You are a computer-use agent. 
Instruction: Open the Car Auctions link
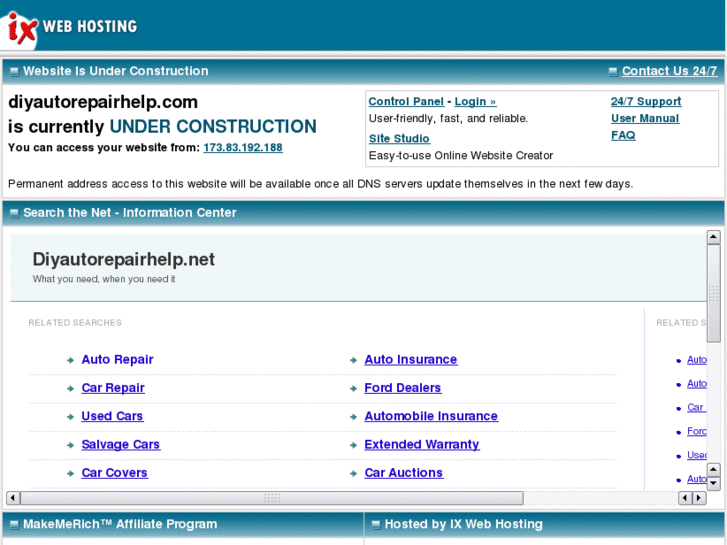403,473
